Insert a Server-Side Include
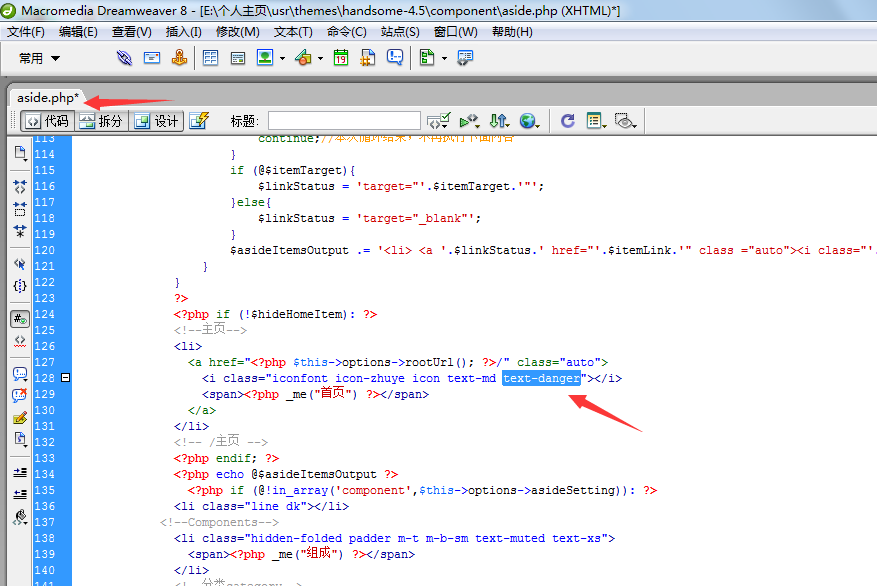Image resolution: width=877 pixels, height=586 pixels. point(367,58)
